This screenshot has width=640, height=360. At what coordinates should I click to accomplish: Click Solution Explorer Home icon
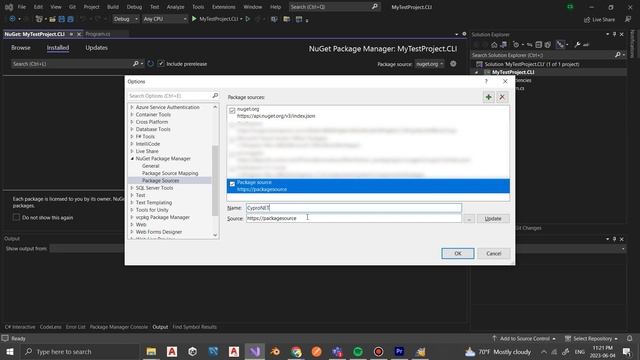coord(494,44)
